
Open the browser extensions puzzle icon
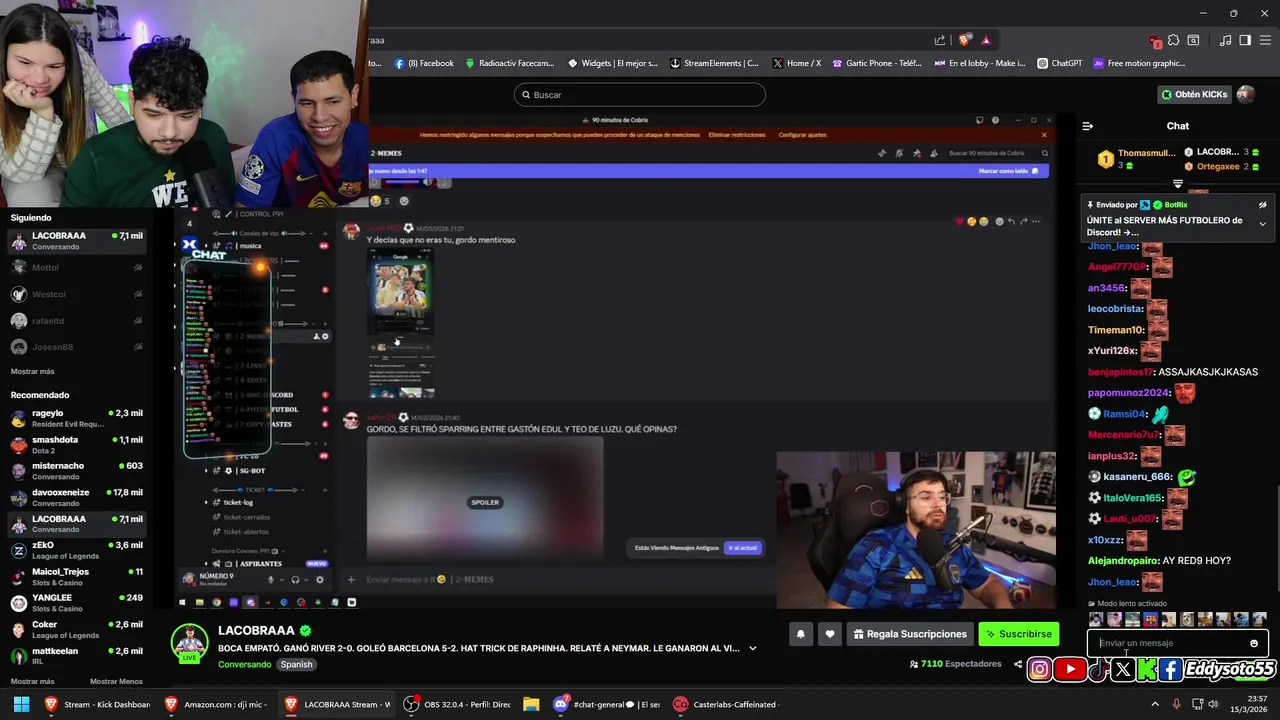(x=1174, y=40)
